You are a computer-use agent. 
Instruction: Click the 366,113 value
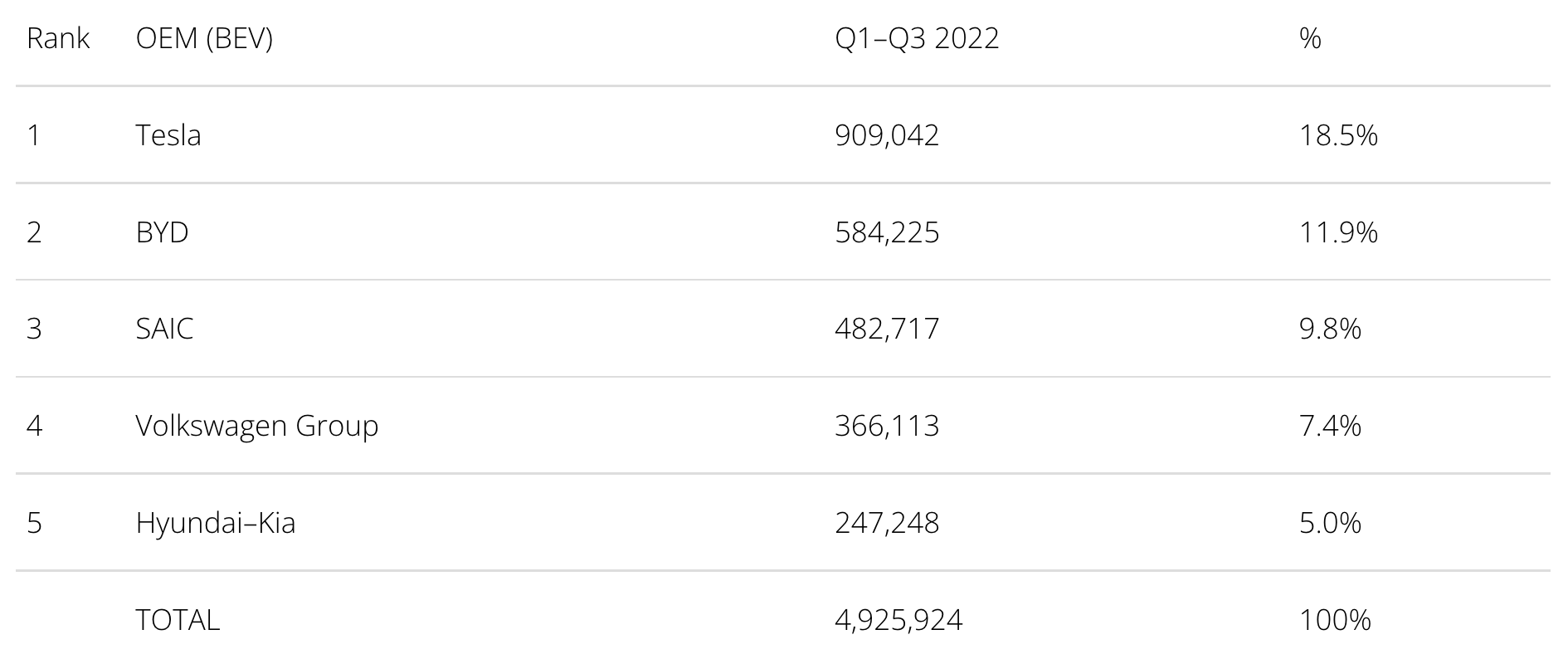[x=887, y=427]
